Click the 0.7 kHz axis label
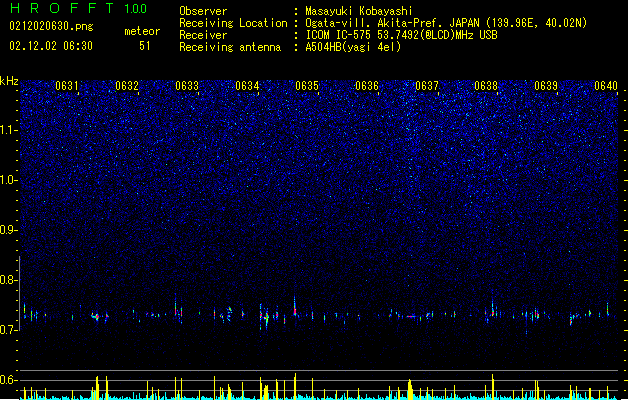The height and width of the screenshot is (400, 629). point(8,330)
